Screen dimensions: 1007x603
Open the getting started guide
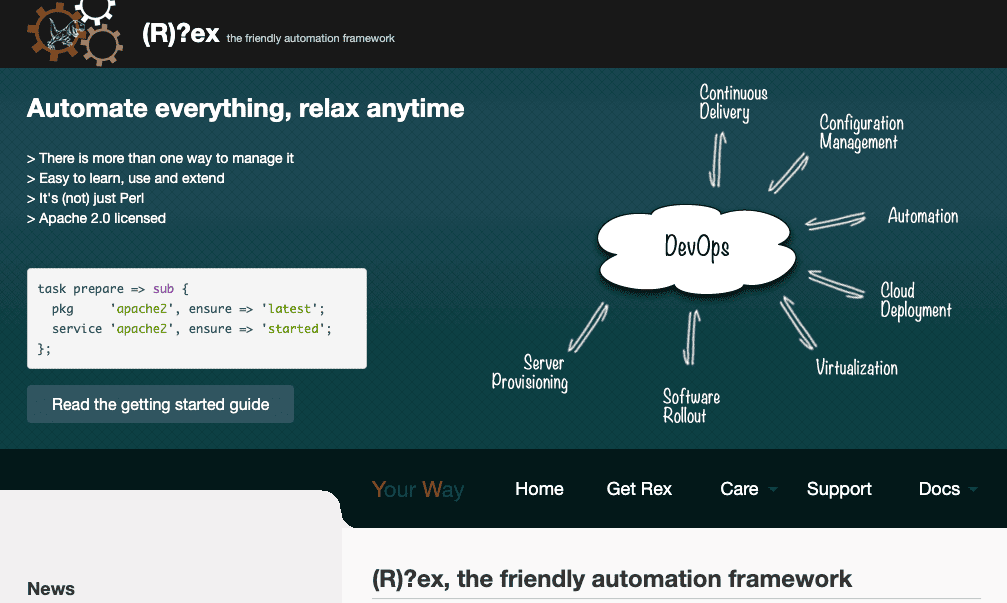160,404
